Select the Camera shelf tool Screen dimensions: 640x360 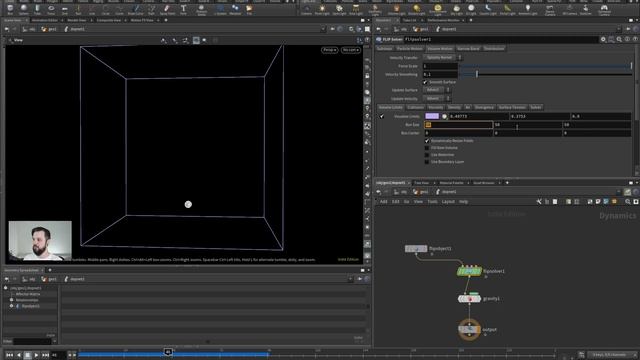[306, 9]
